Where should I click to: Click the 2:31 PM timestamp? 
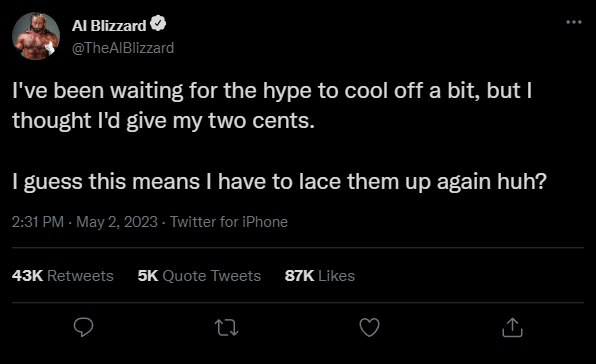[38, 222]
